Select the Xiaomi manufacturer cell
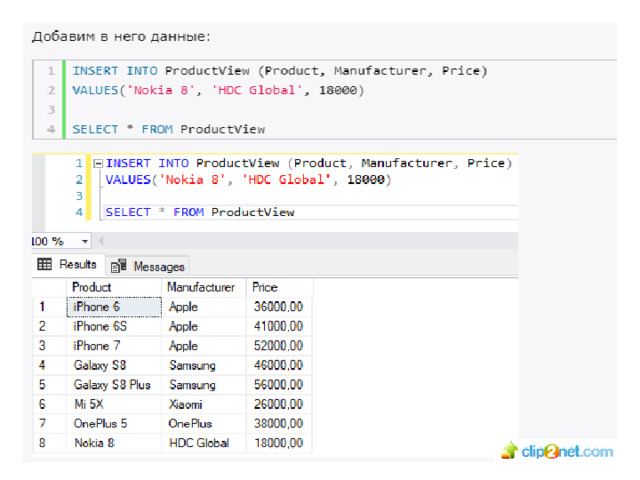Image resolution: width=640 pixels, height=480 pixels. (186, 404)
